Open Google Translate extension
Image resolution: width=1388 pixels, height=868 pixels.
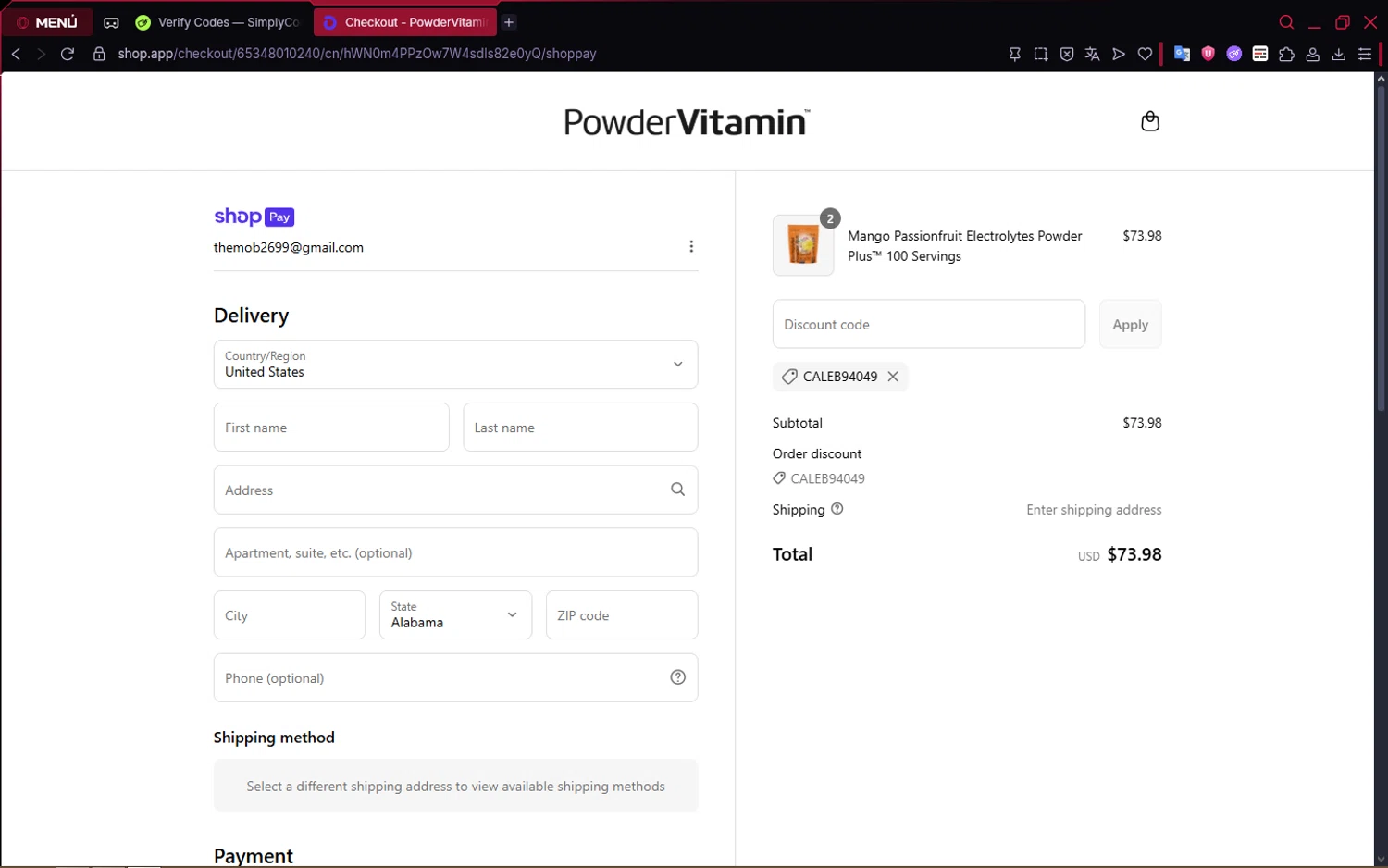(1182, 54)
